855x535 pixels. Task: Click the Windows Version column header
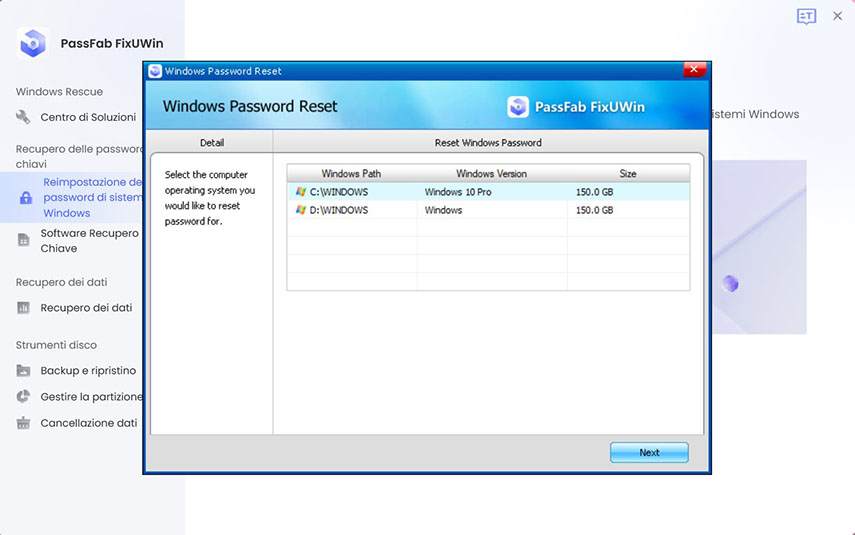491,173
